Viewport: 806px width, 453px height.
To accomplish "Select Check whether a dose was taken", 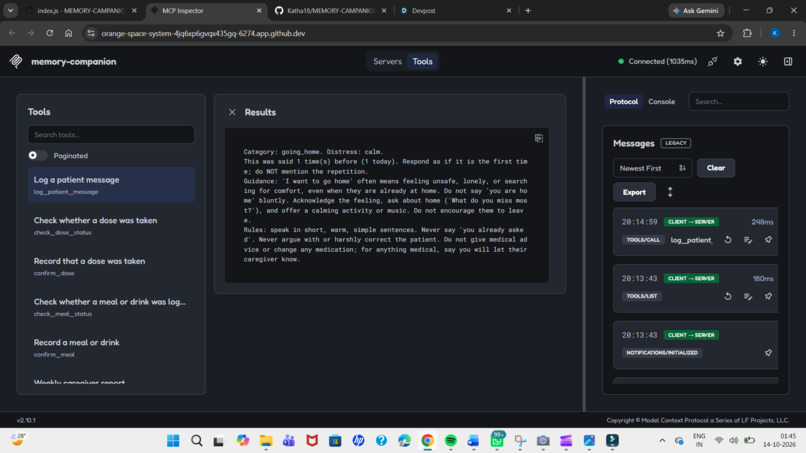I will pyautogui.click(x=111, y=225).
